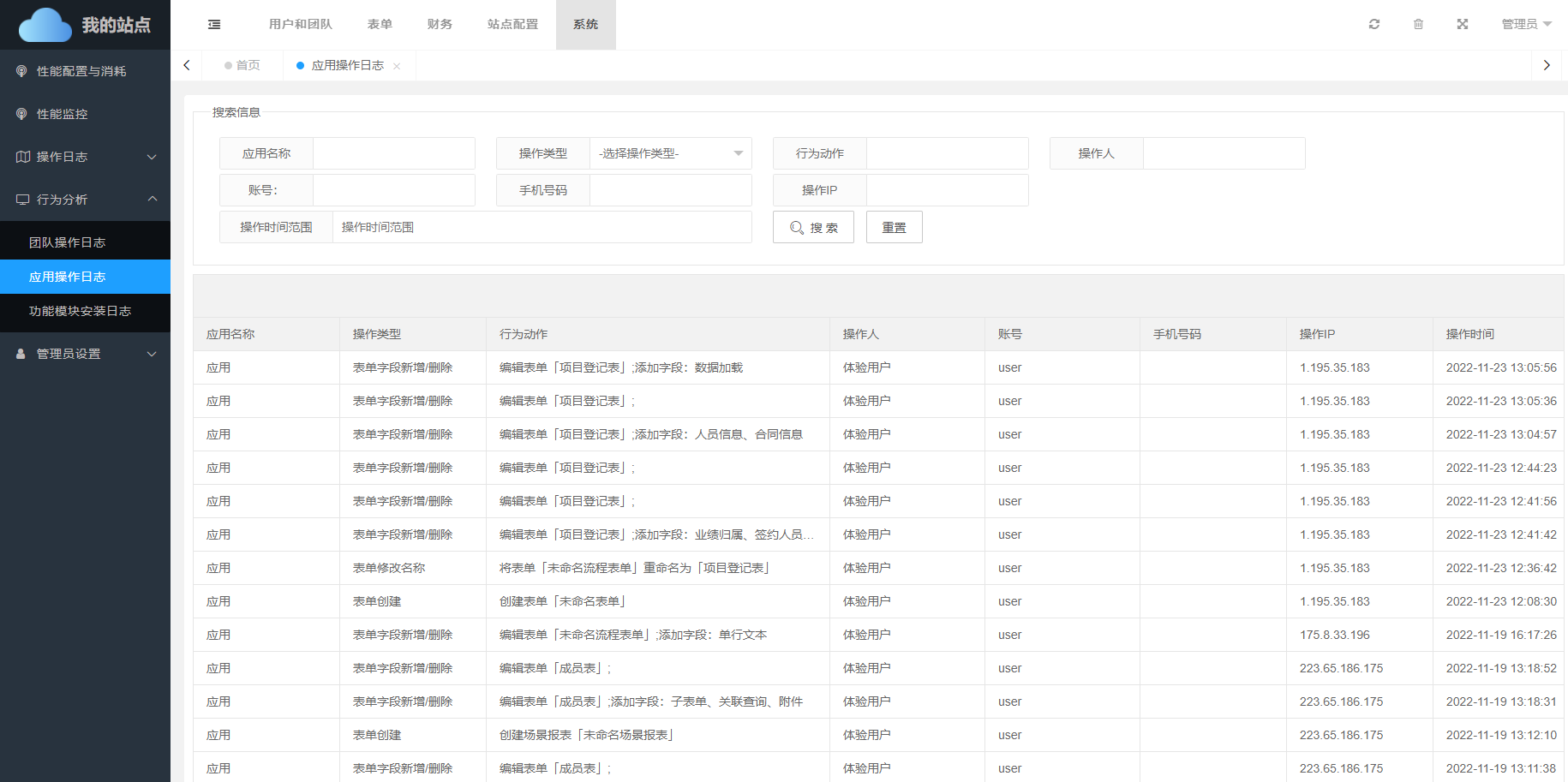
Task: Open the 用户和团队 top menu
Action: (x=300, y=24)
